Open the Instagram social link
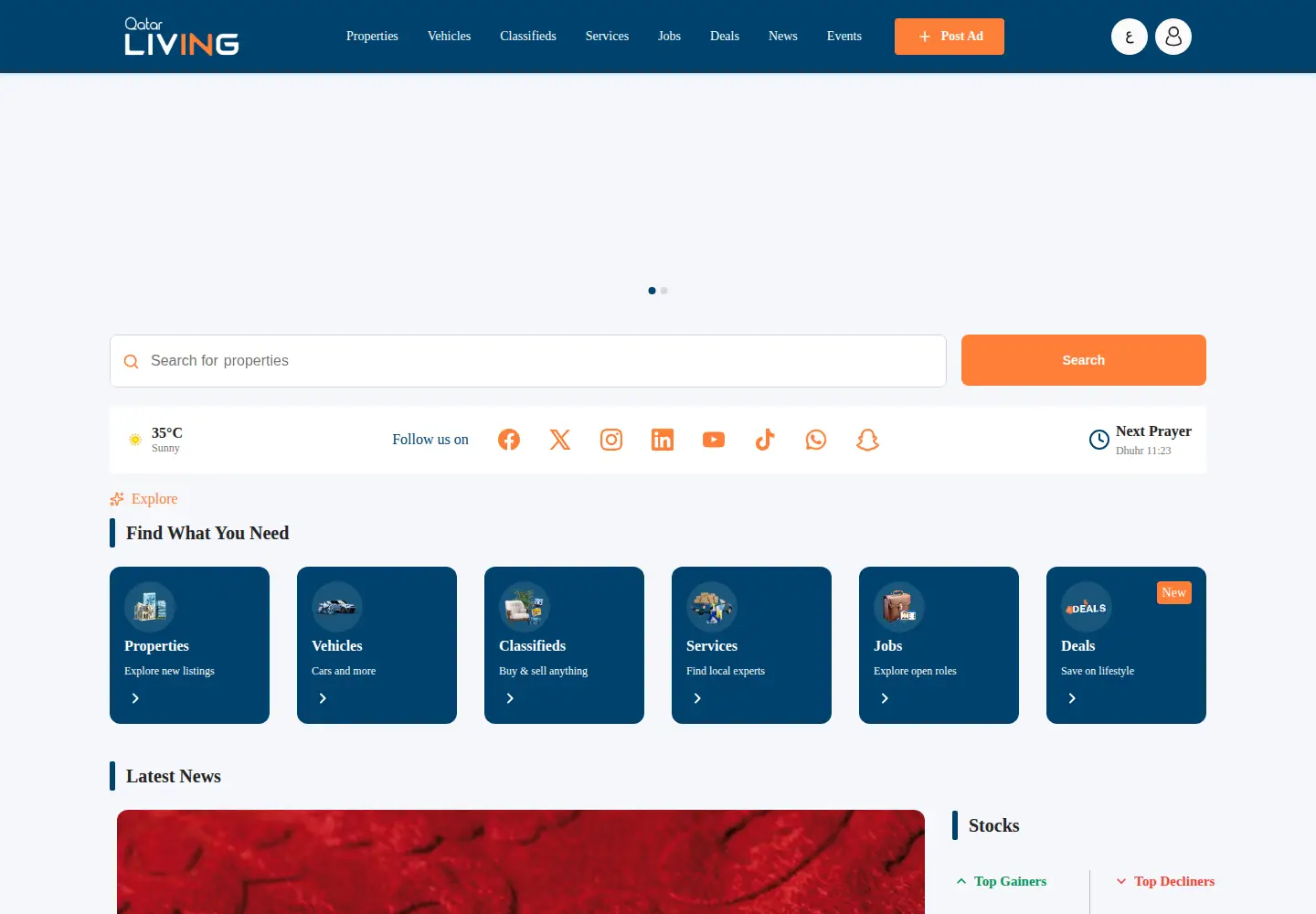1316x914 pixels. tap(611, 440)
